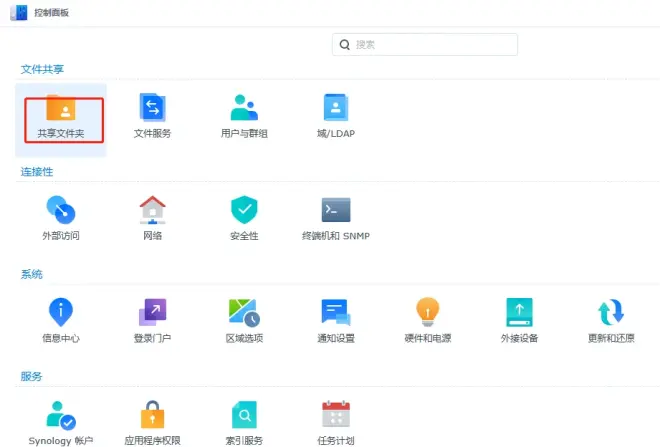Screen dimensions: 660x447
Task: Open 登录门户 login portal
Action: [152, 312]
